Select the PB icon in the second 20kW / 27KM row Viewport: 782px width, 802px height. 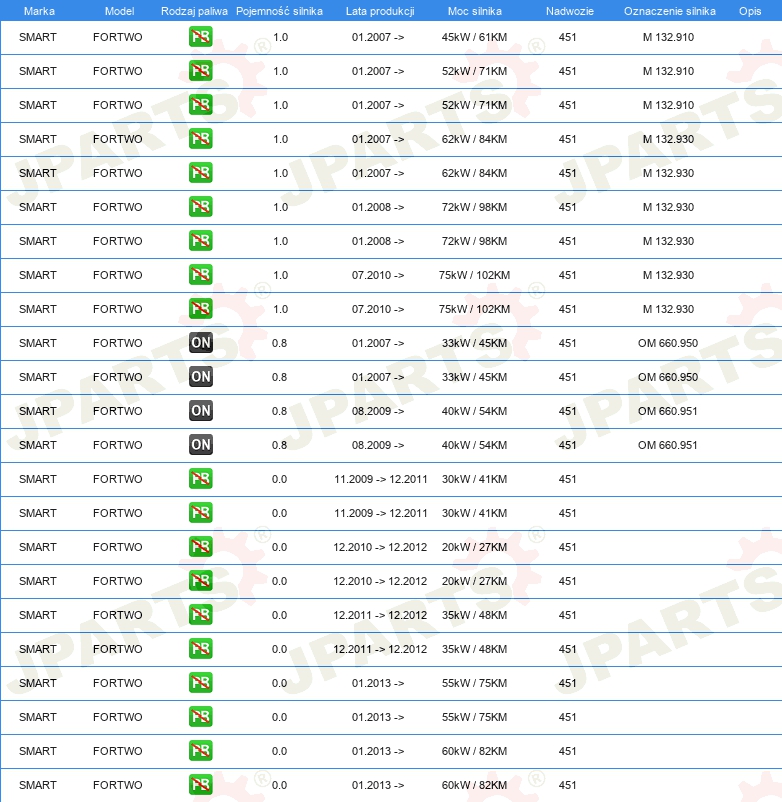click(x=201, y=581)
